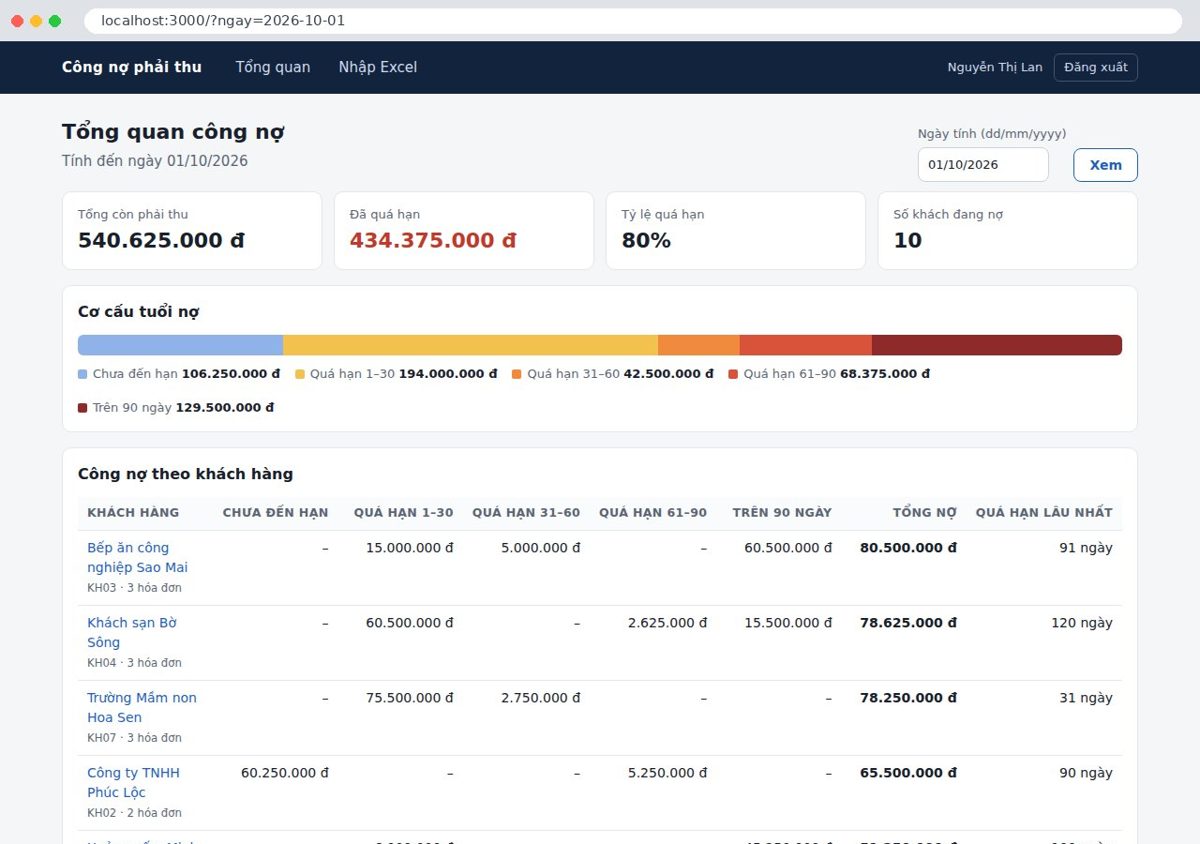Click the user name Nguyễn Thị Lan
This screenshot has height=844, width=1200.
995,67
